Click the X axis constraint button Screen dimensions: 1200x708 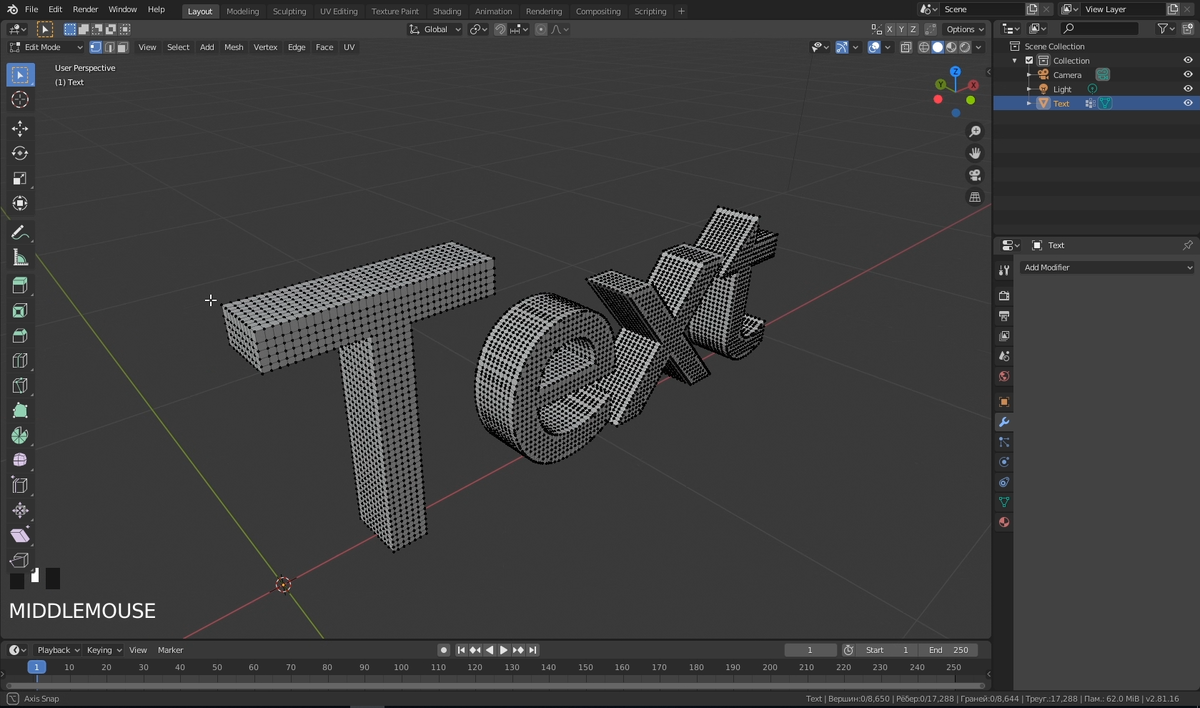(889, 29)
